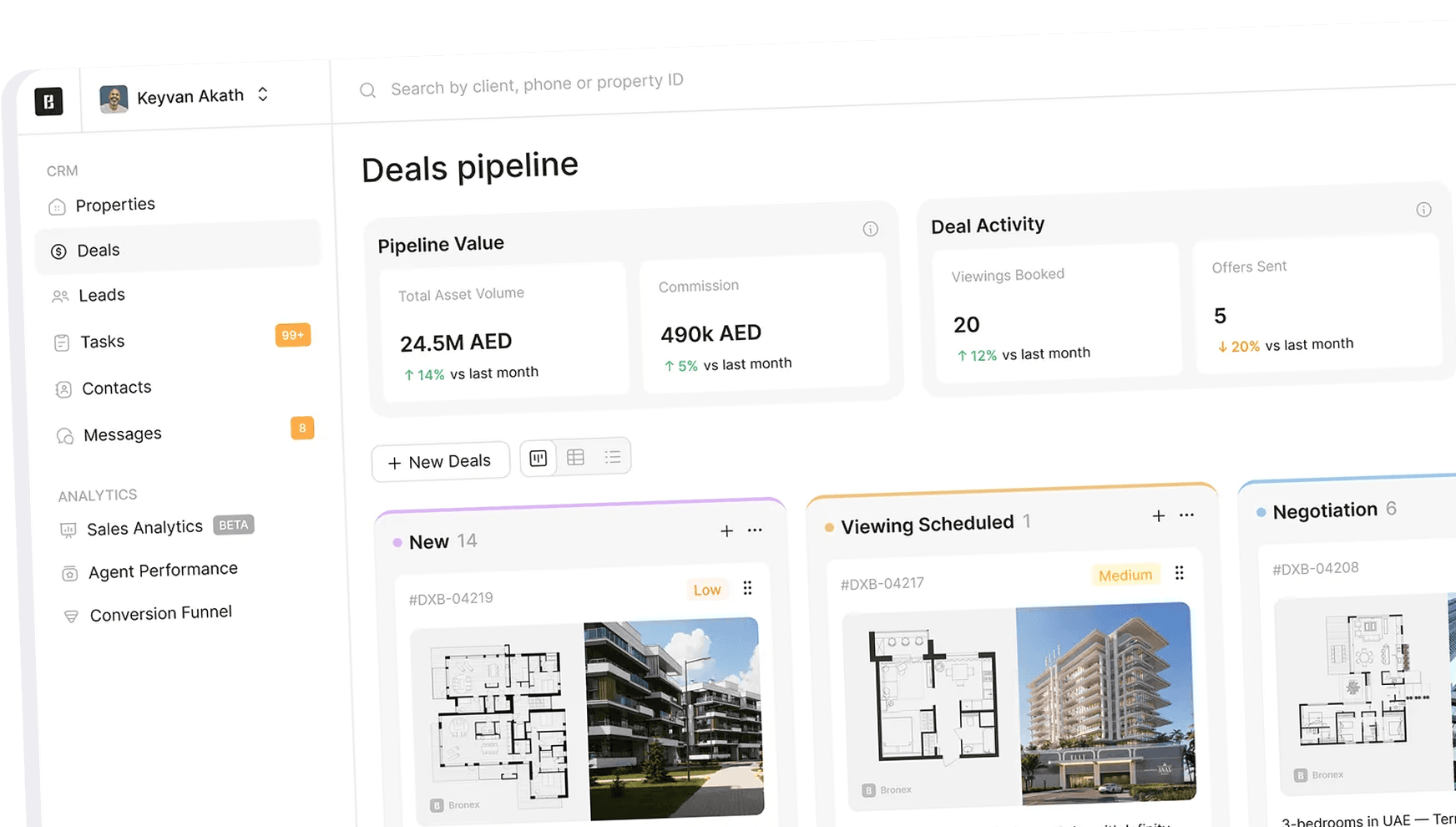1456x827 pixels.
Task: Select the Kanban board view icon
Action: click(538, 457)
